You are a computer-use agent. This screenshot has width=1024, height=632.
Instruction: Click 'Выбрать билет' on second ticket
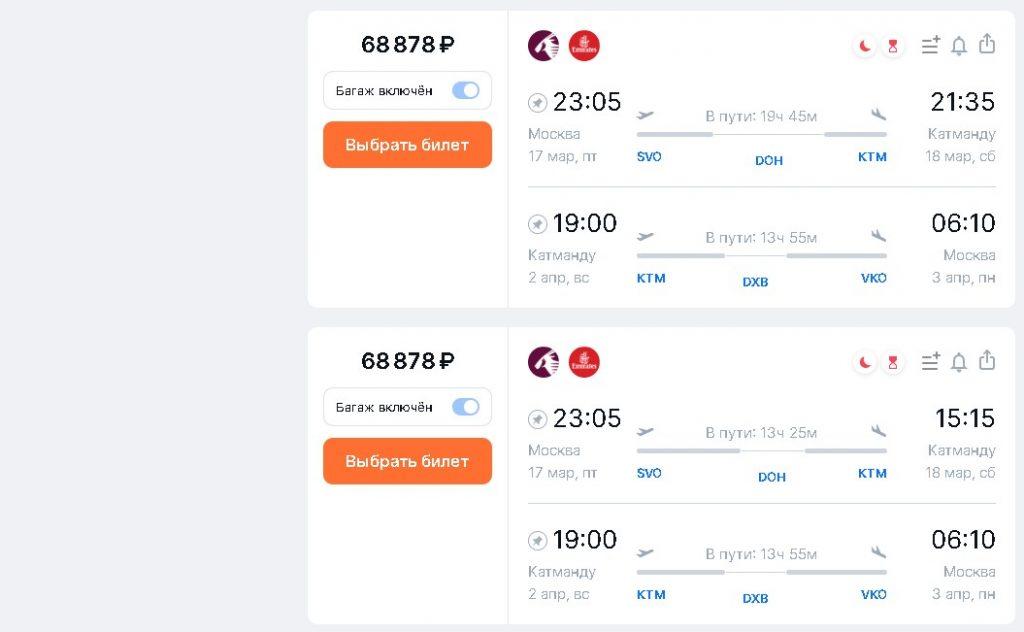pyautogui.click(x=408, y=461)
